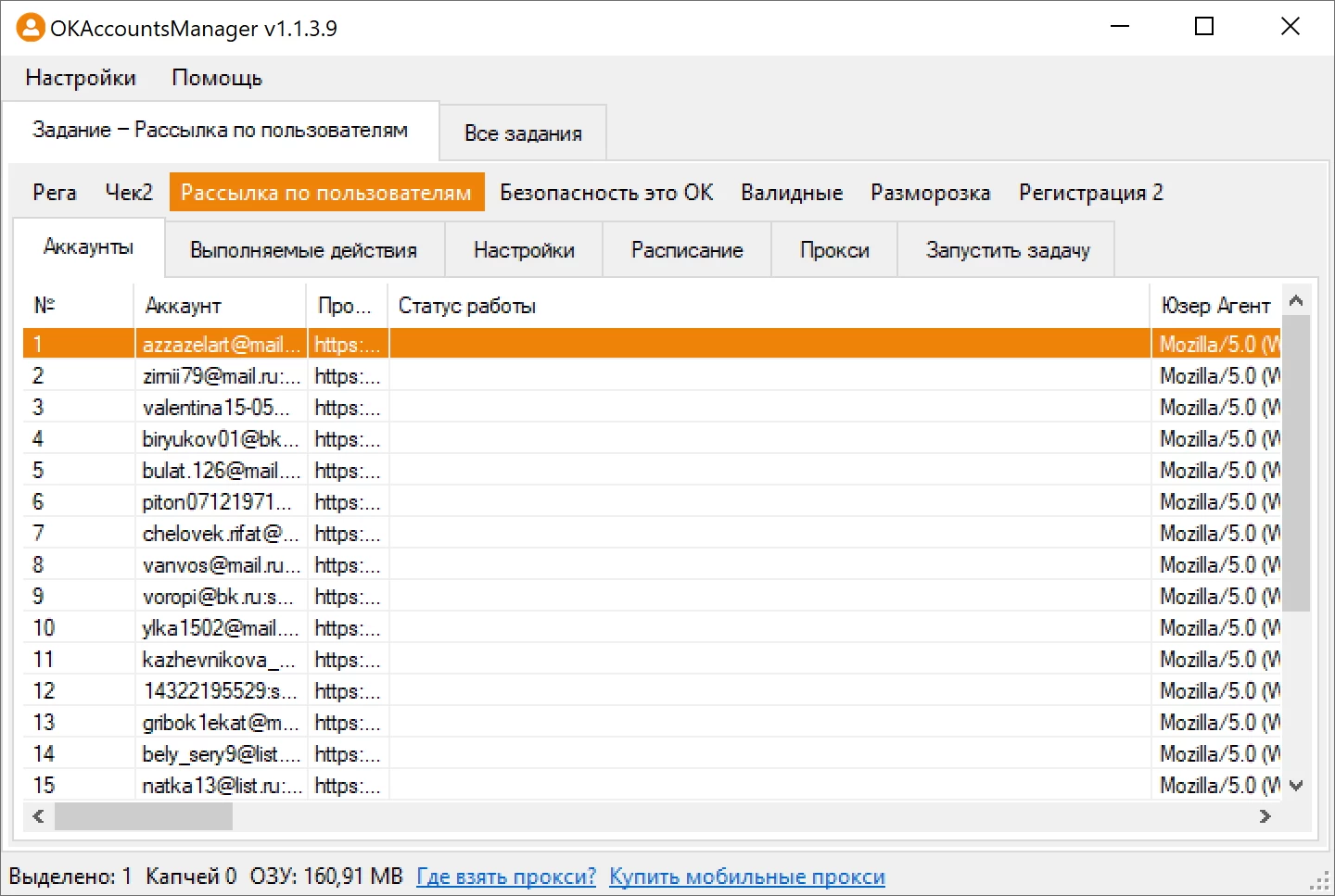Switch to the Все задания tab
This screenshot has height=896, width=1335.
tap(523, 133)
